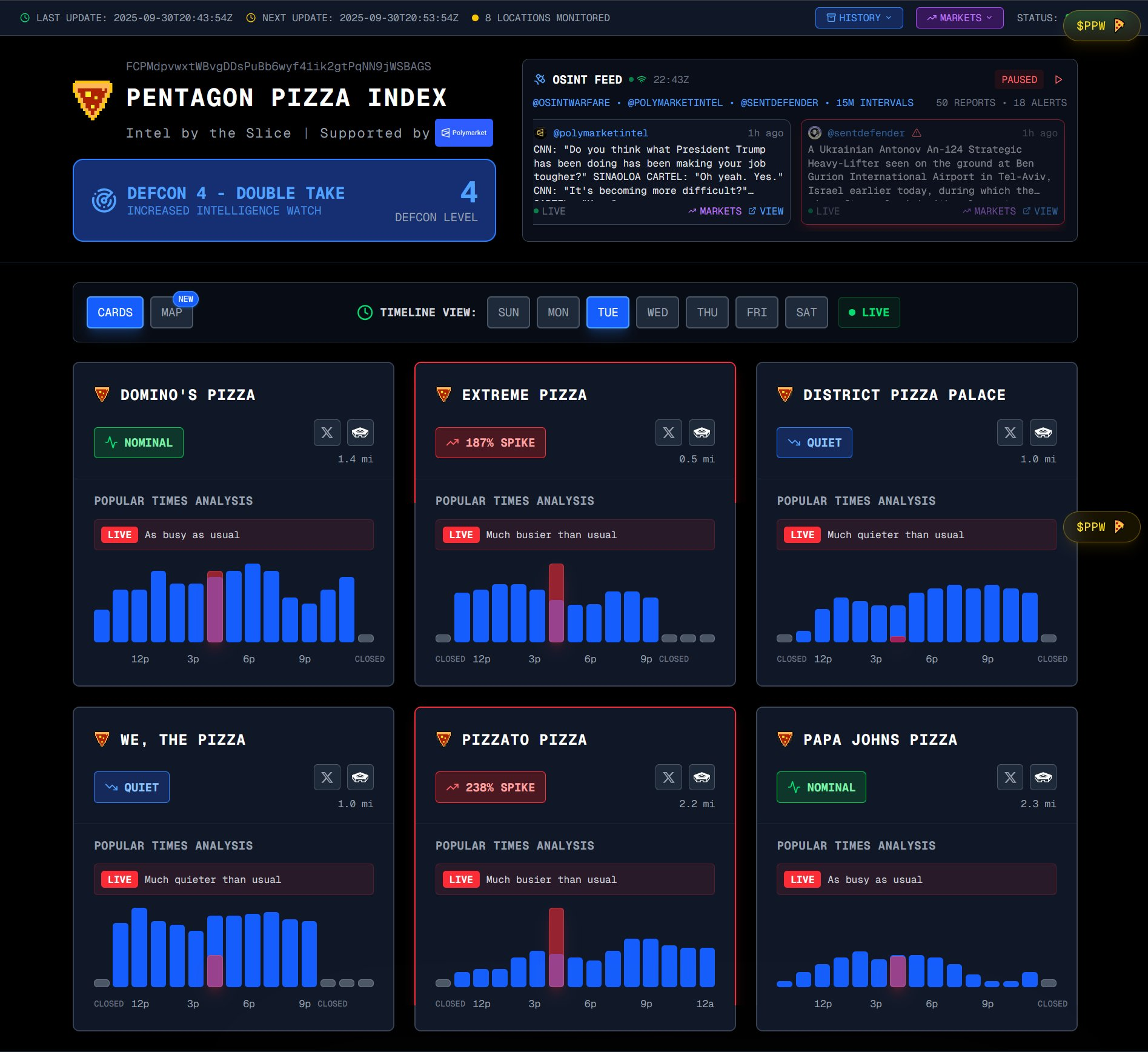Select the WED timeline day
This screenshot has height=1052, width=1148.
pos(657,313)
